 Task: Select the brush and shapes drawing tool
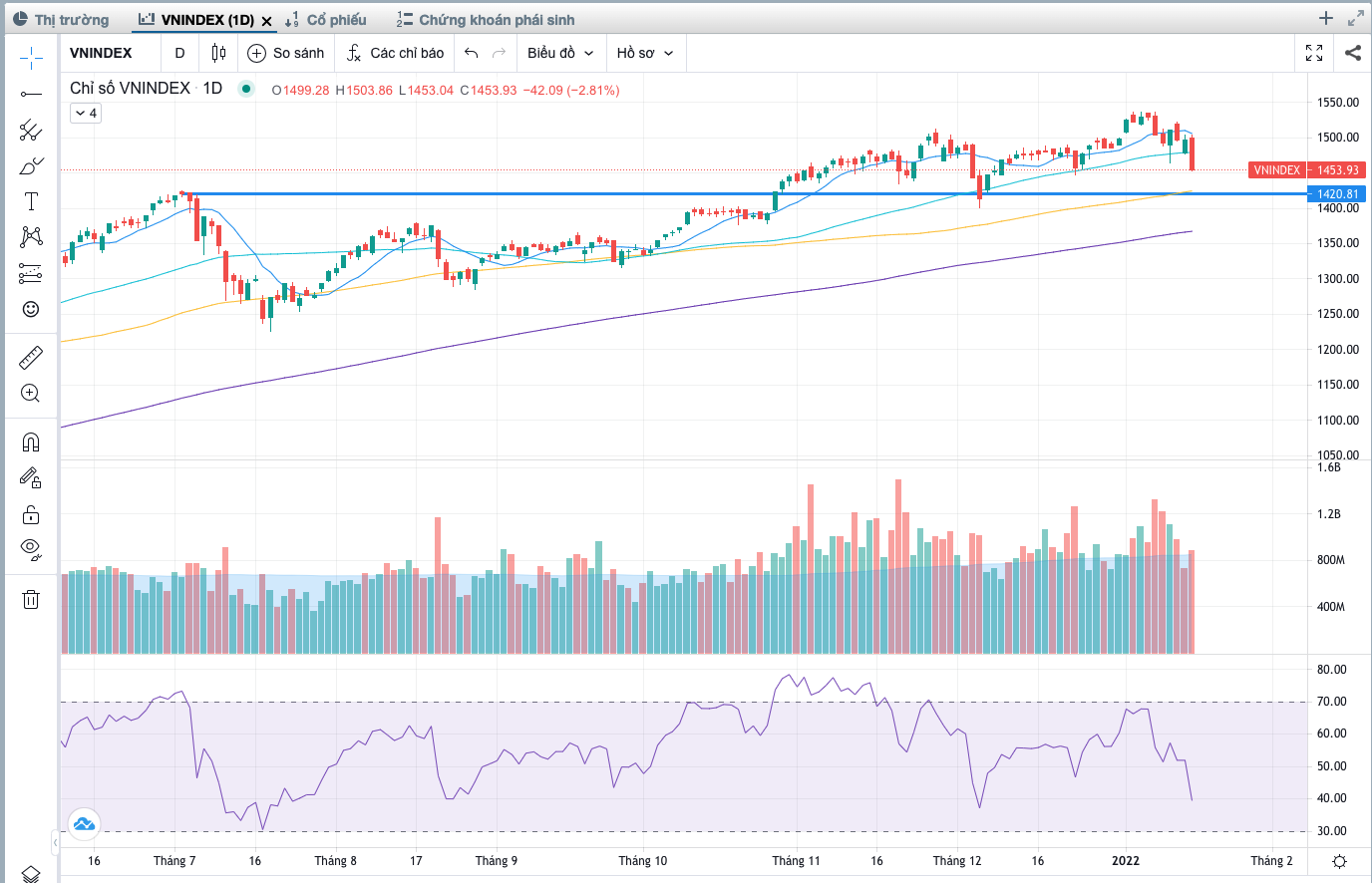tap(31, 165)
